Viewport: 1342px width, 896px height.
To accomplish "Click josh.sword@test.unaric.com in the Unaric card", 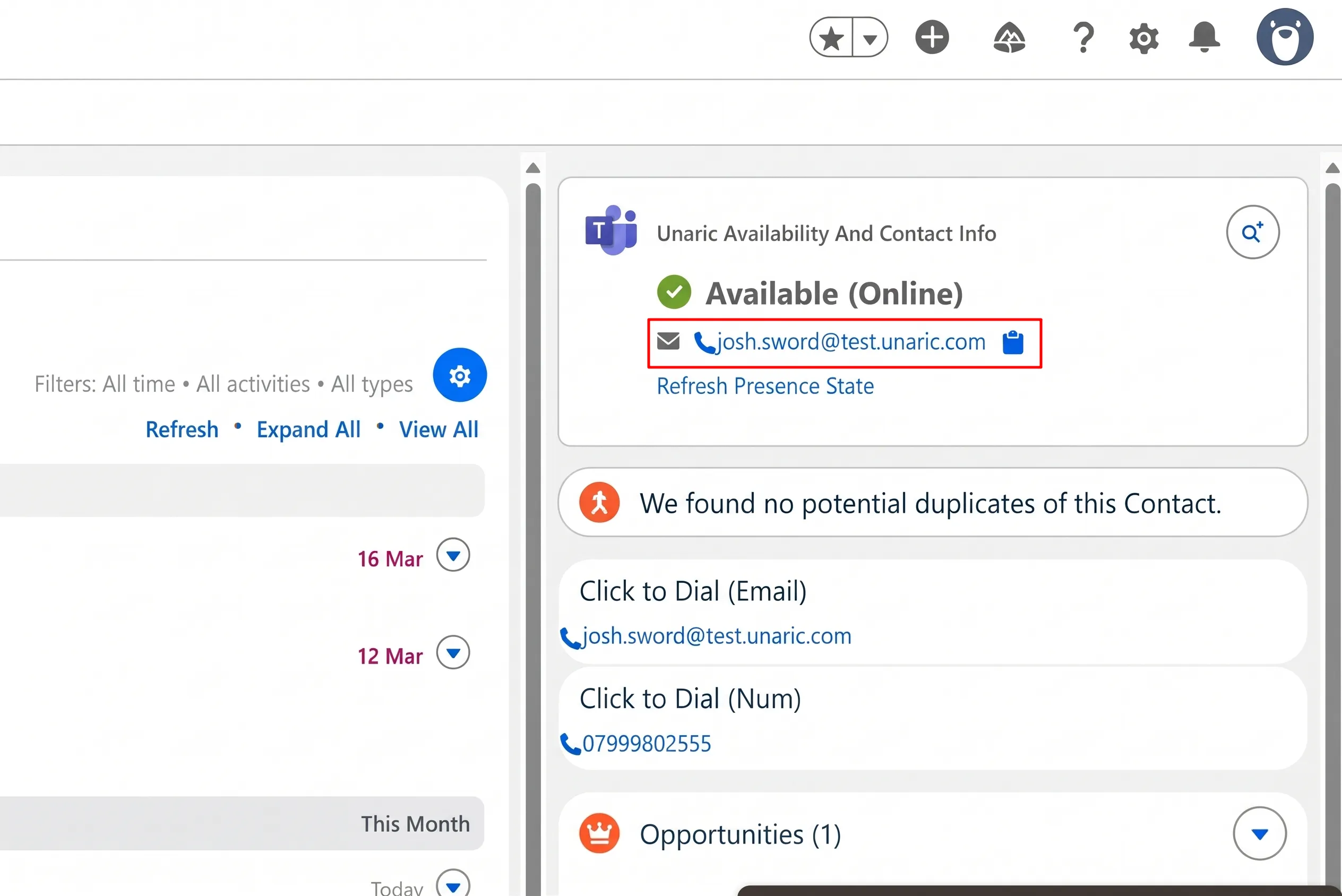I will point(851,342).
